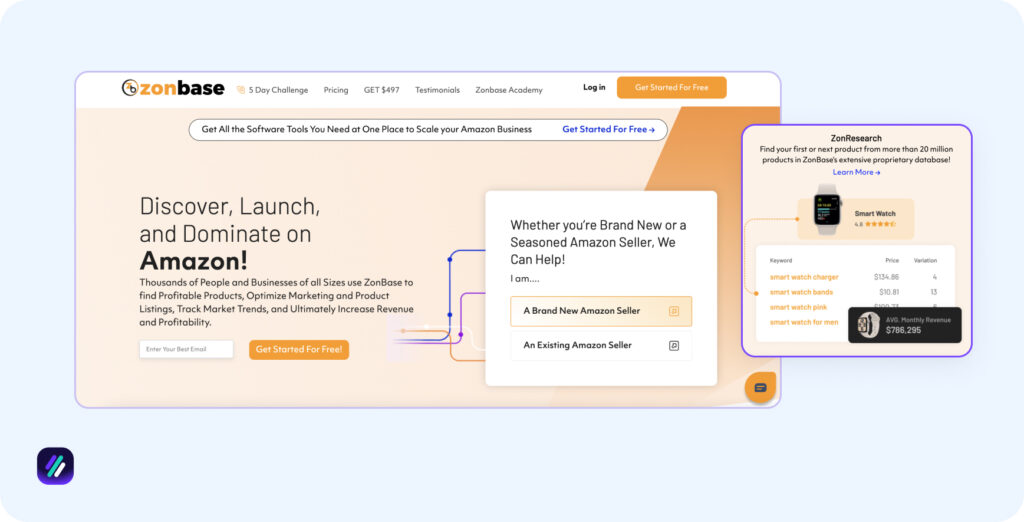Click the Smart Watch product image

(x=827, y=209)
